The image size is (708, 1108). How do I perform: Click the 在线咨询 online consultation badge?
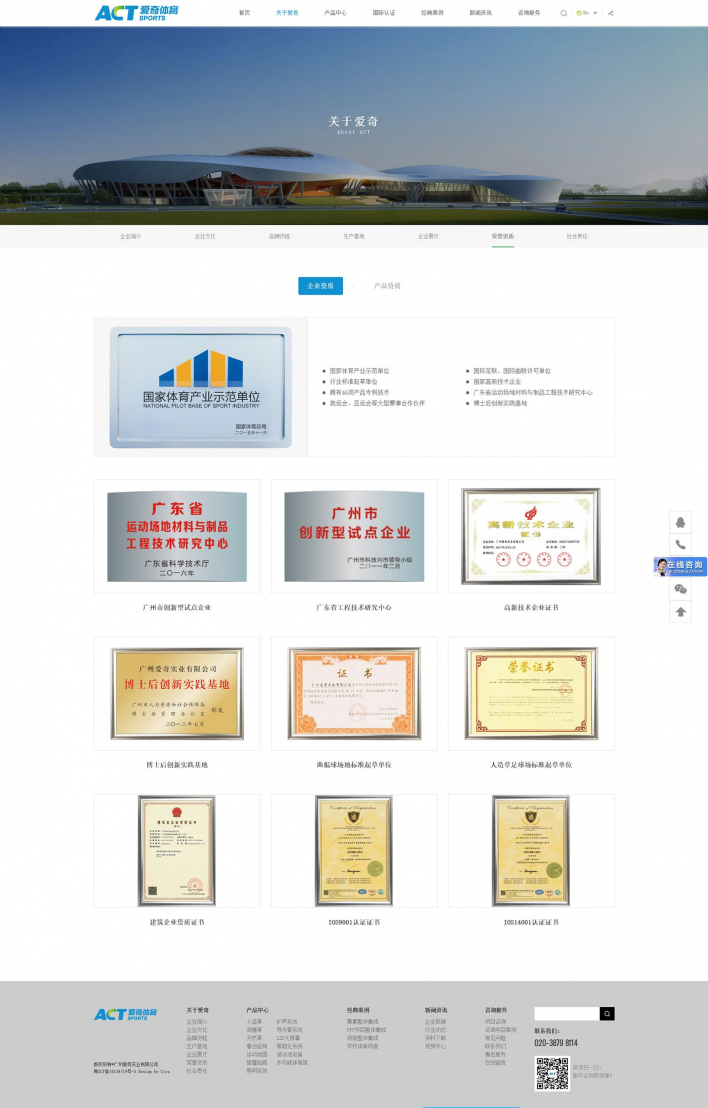click(680, 567)
